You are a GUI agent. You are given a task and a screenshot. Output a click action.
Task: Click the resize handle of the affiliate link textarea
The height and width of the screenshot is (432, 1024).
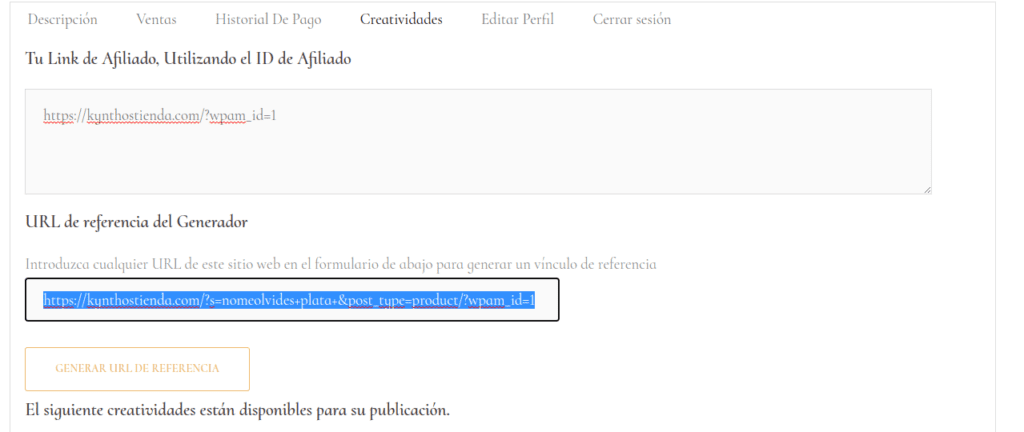click(x=927, y=189)
